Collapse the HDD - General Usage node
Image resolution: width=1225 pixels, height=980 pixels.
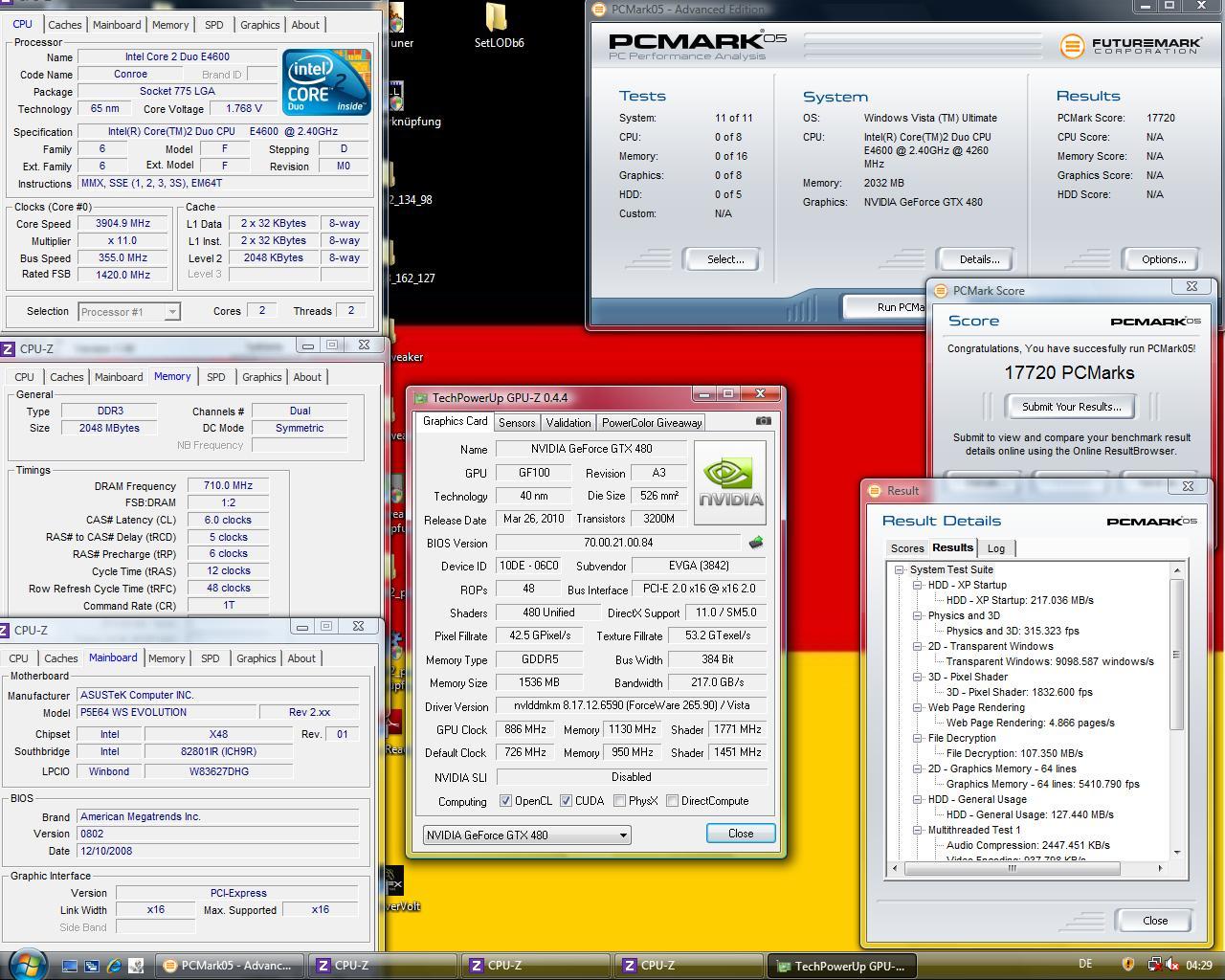[917, 799]
